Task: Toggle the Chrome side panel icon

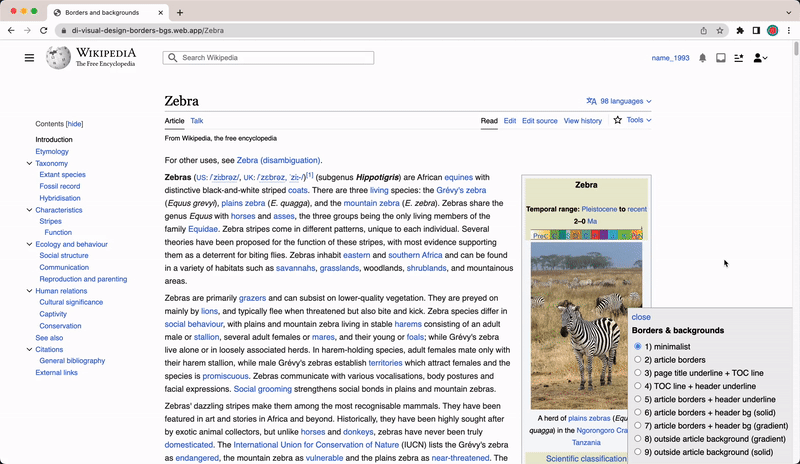Action: coord(756,31)
